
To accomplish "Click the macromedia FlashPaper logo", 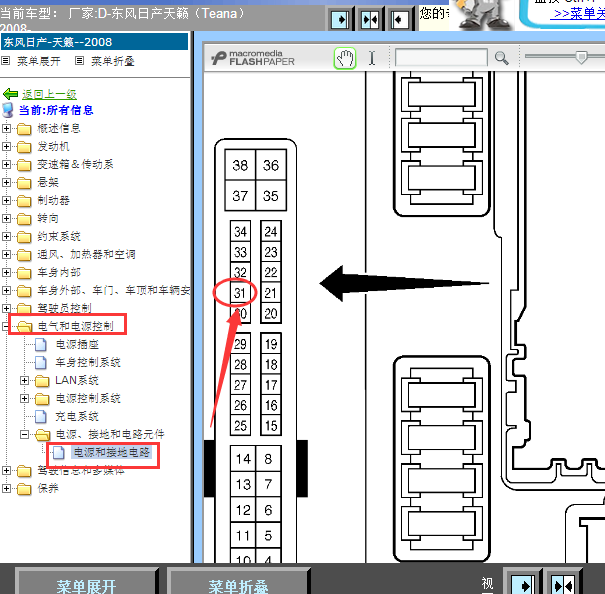I will click(x=253, y=58).
